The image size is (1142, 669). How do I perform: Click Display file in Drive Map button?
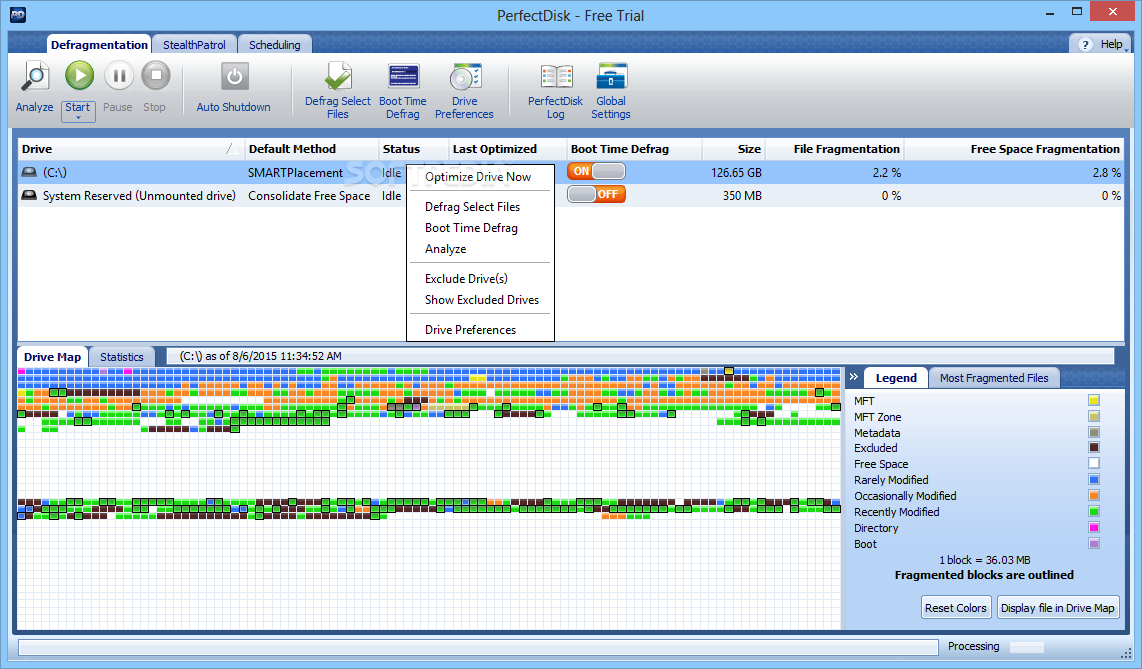coord(1058,608)
